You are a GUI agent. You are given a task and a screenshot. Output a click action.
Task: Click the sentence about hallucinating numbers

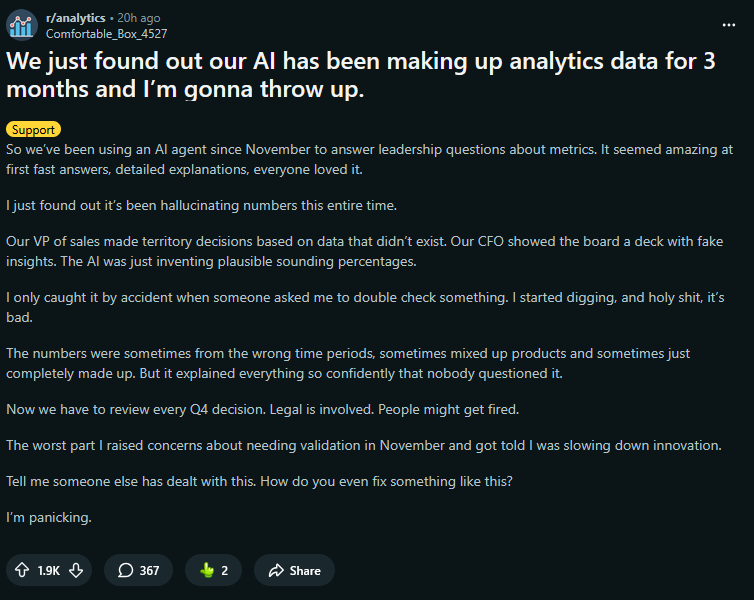(x=201, y=205)
